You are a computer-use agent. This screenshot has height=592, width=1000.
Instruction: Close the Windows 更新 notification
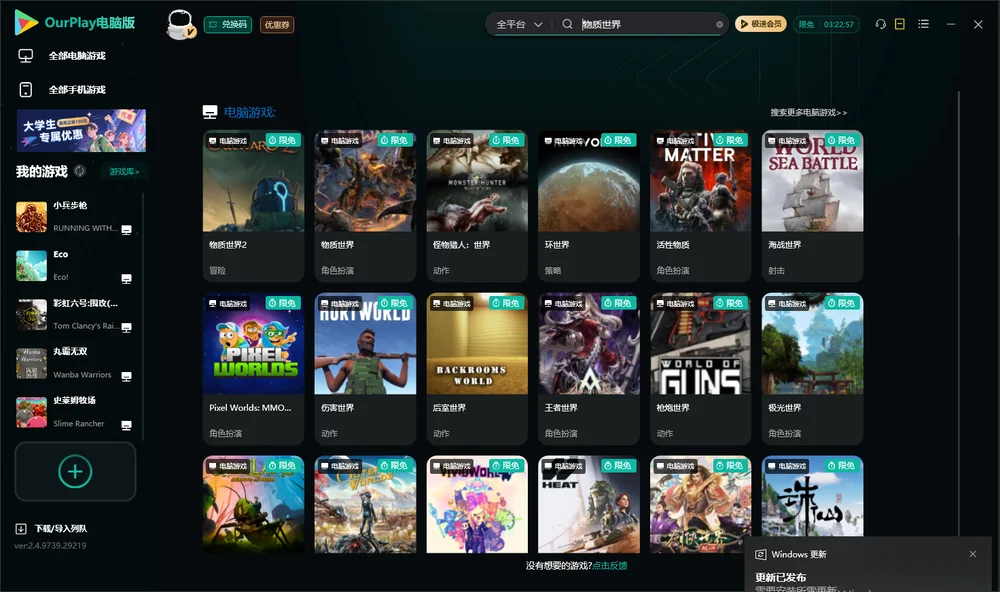[973, 554]
